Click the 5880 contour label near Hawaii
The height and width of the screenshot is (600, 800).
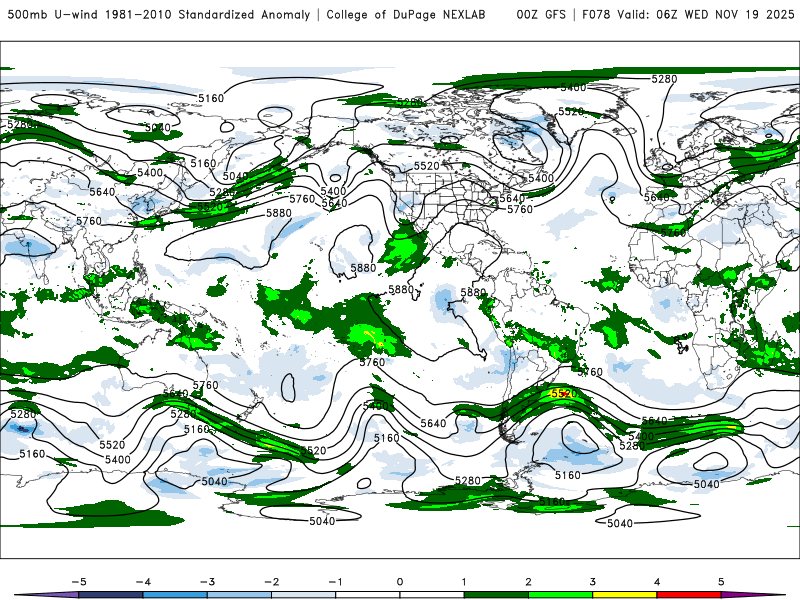(363, 268)
